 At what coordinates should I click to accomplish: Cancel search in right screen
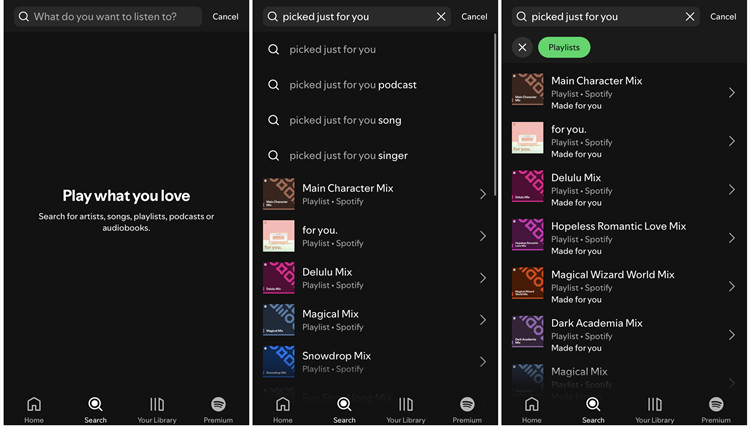[x=723, y=17]
